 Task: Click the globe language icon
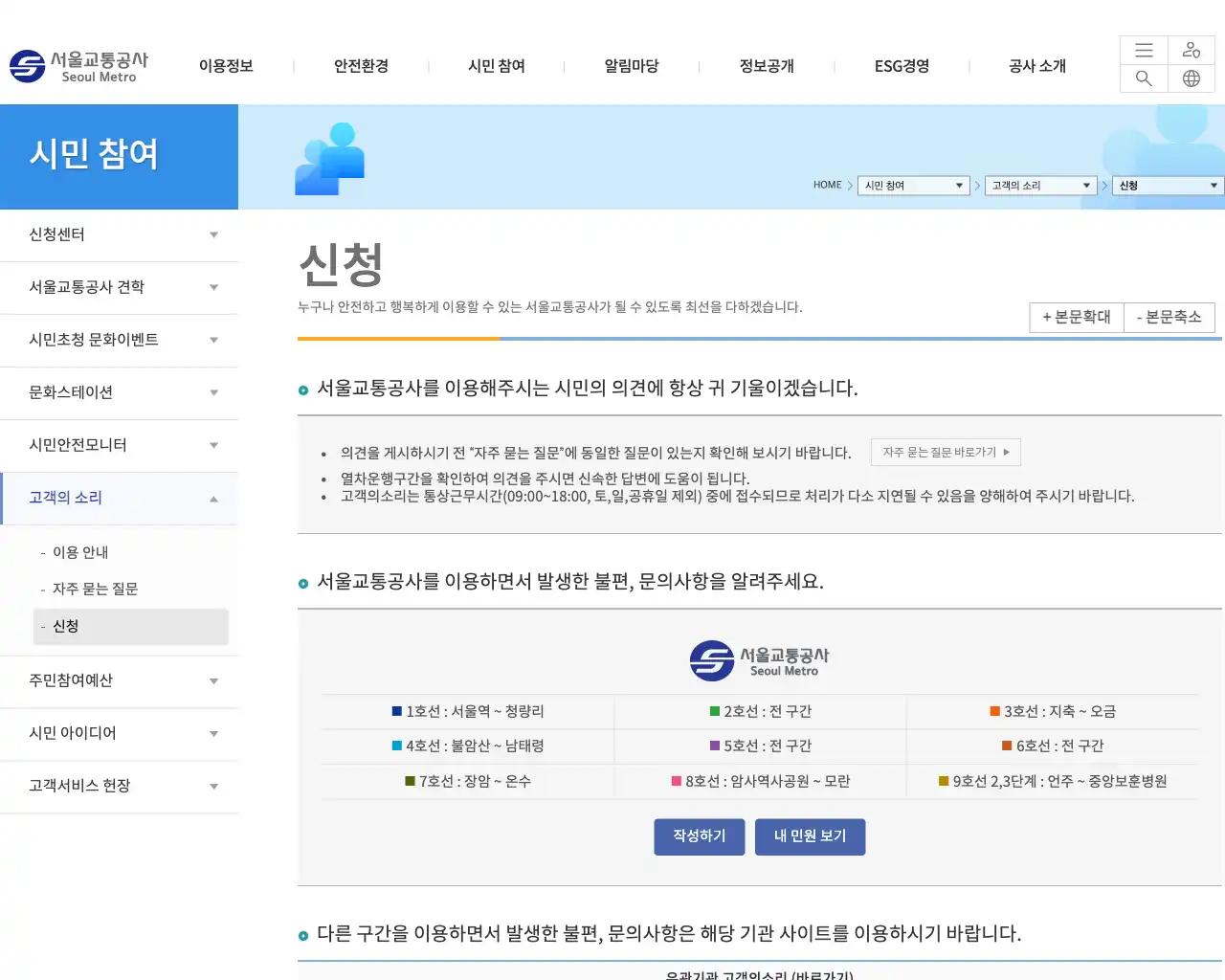tap(1192, 78)
